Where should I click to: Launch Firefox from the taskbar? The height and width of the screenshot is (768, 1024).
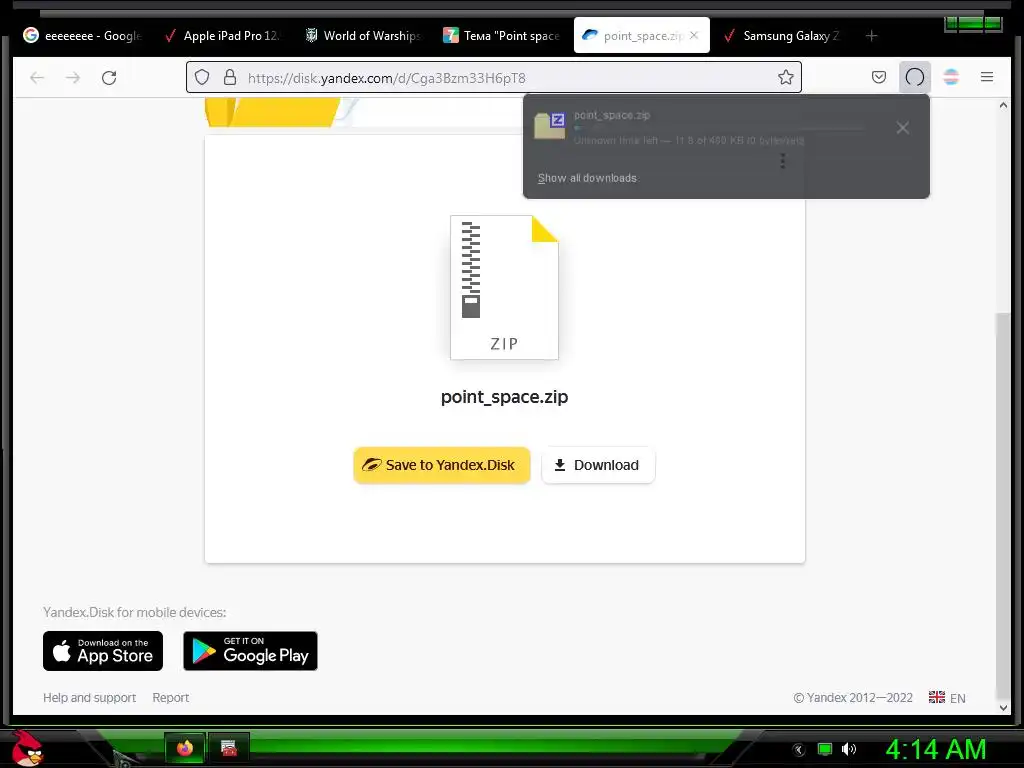click(x=185, y=748)
